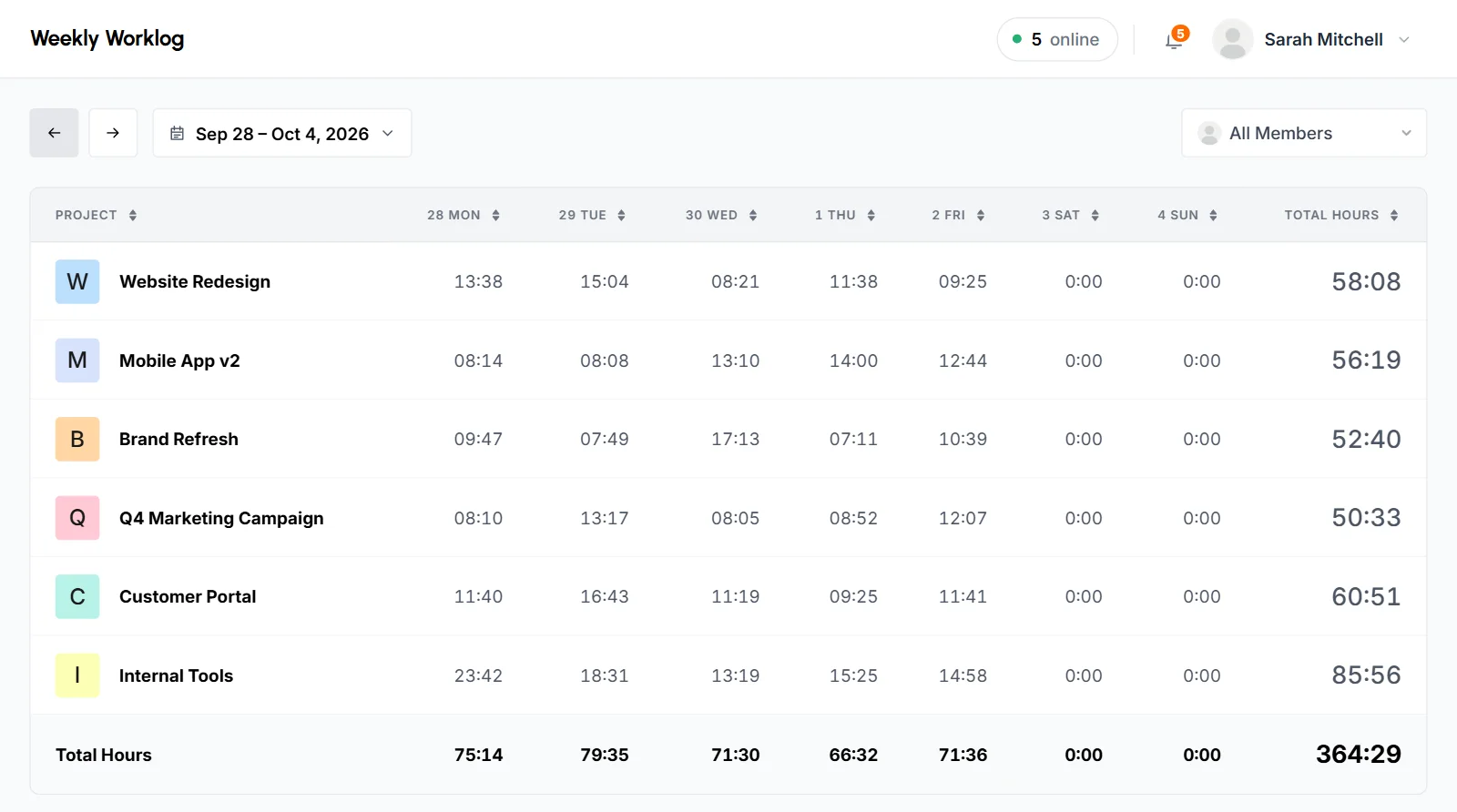This screenshot has width=1457, height=812.
Task: Select Customer Portal Tuesday cell 16:43
Action: (605, 597)
